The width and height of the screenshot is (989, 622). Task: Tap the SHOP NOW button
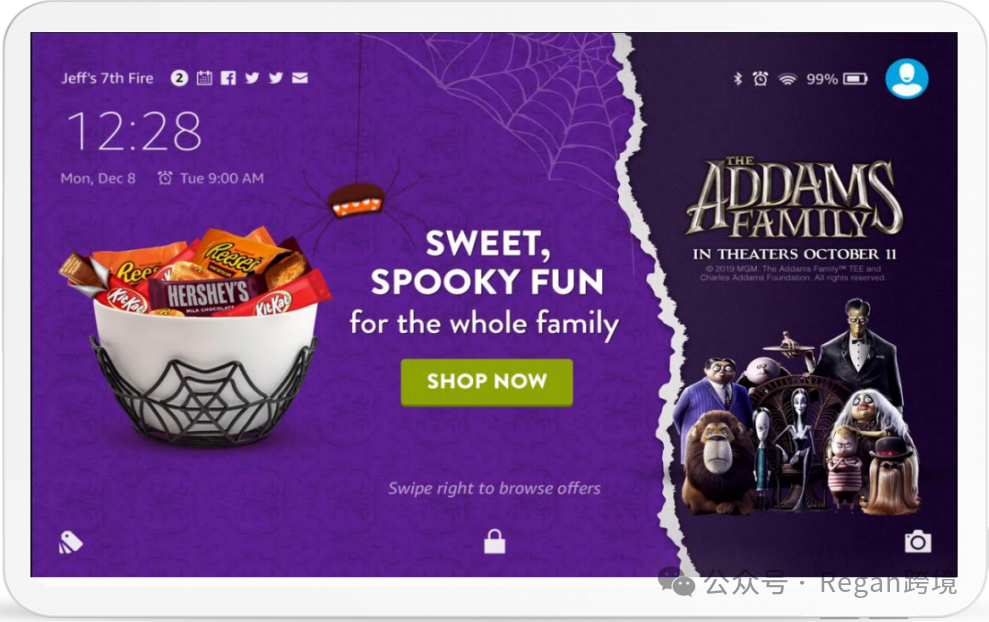point(486,382)
